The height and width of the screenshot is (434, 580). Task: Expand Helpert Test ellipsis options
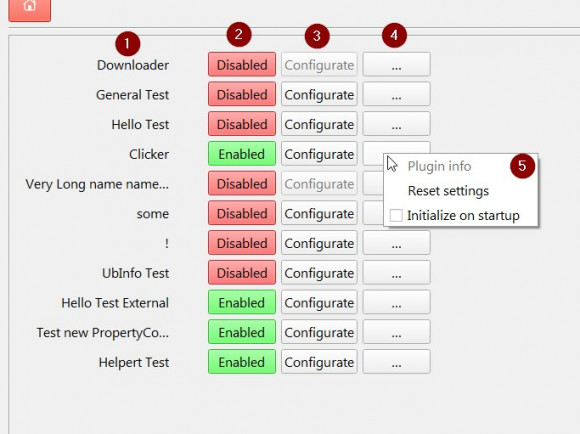click(397, 362)
